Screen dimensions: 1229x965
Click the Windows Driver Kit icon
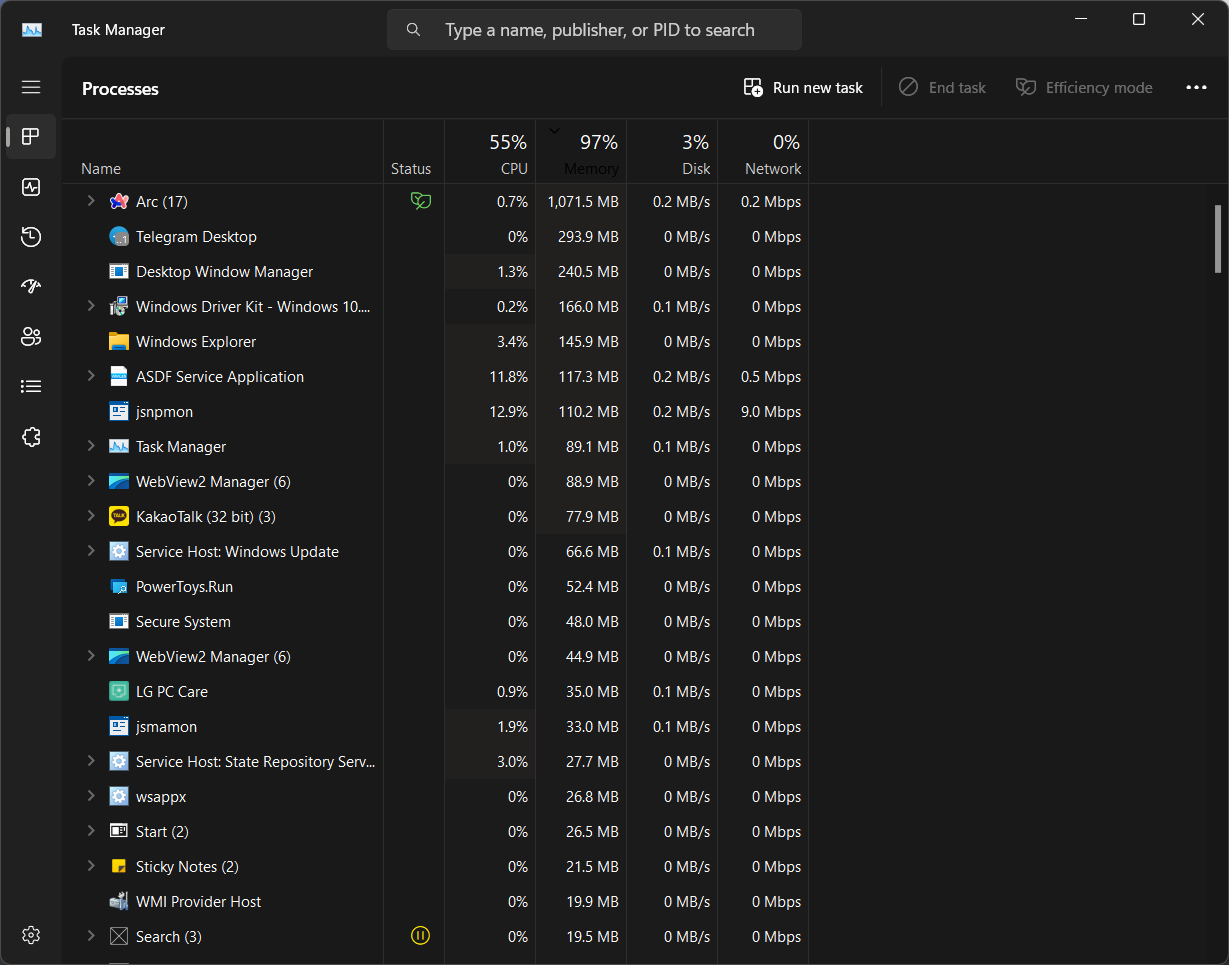(119, 306)
